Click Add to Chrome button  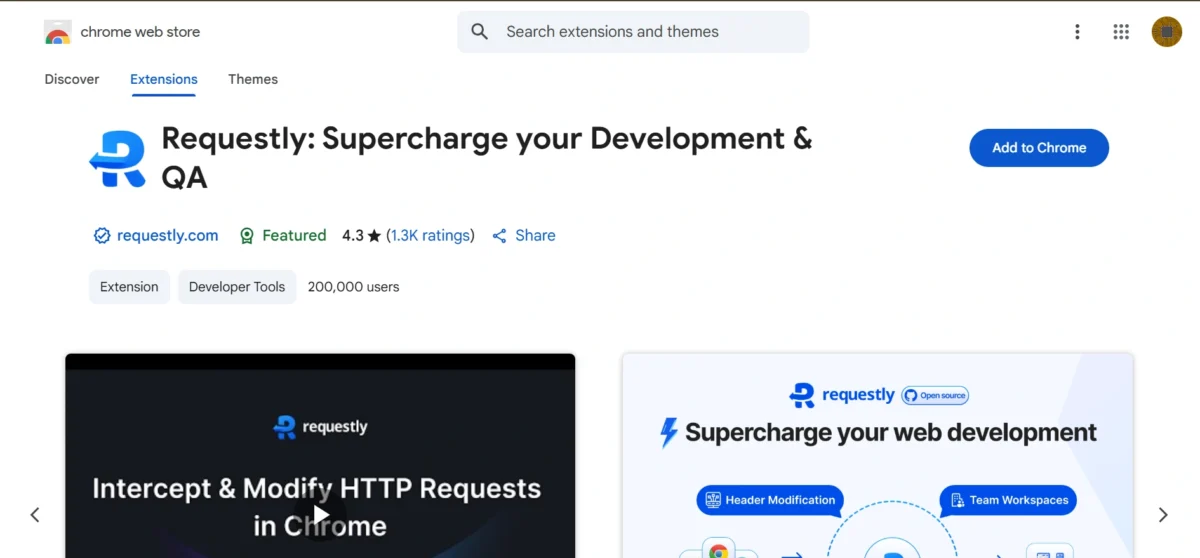pyautogui.click(x=1039, y=148)
